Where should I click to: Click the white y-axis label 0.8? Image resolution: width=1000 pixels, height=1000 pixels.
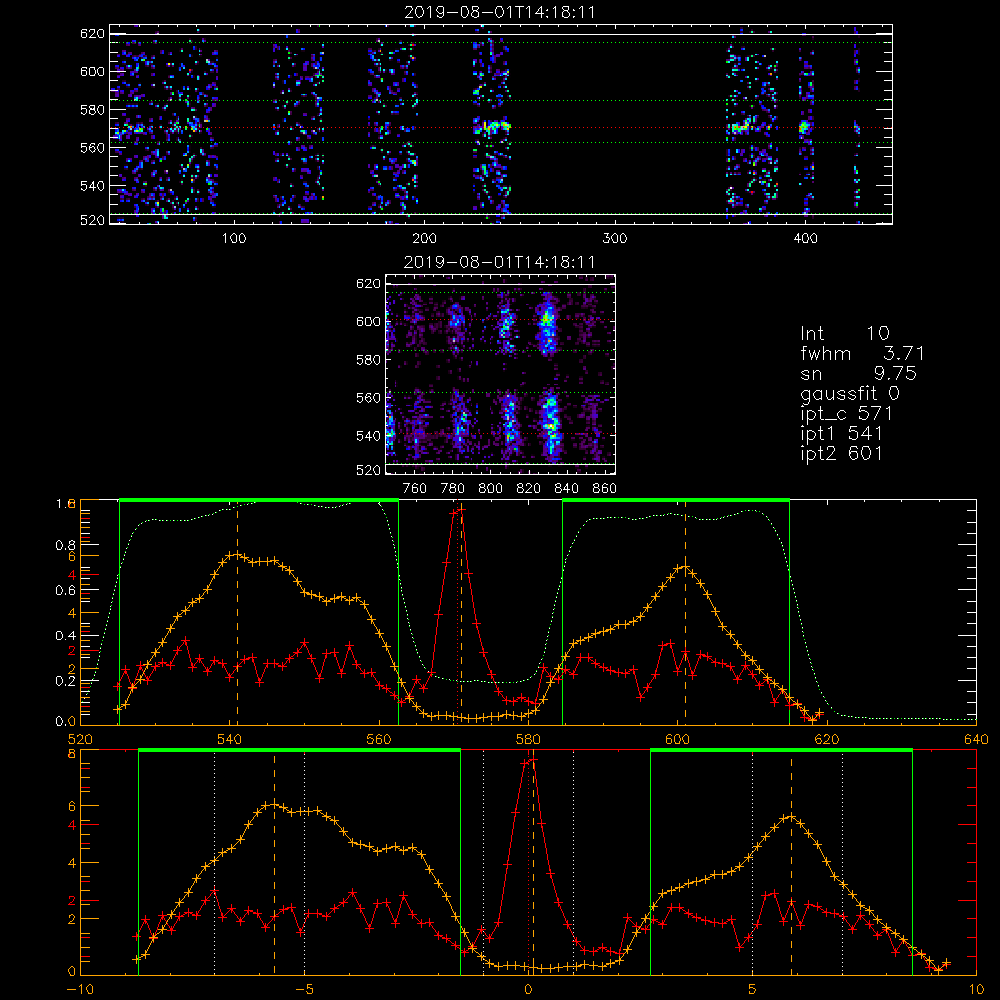click(66, 545)
